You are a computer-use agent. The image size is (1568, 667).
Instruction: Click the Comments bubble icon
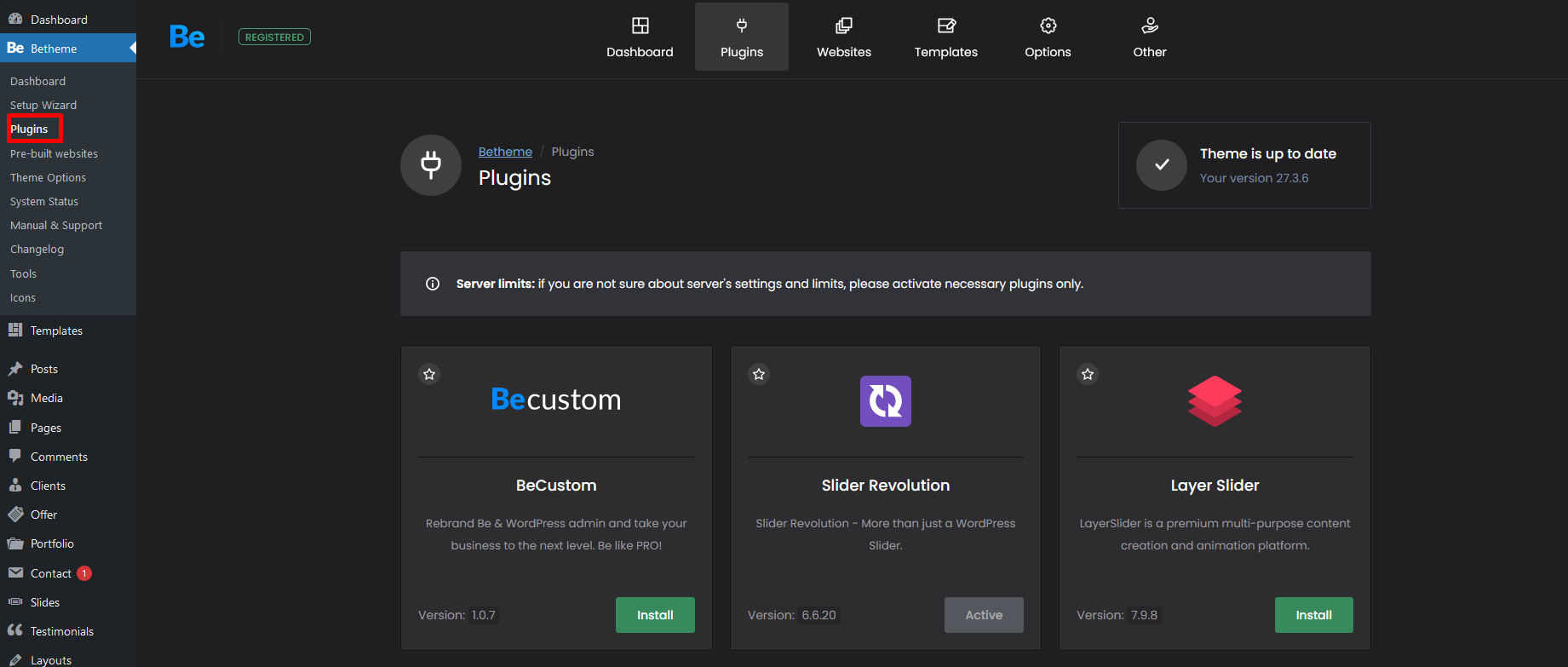point(15,456)
